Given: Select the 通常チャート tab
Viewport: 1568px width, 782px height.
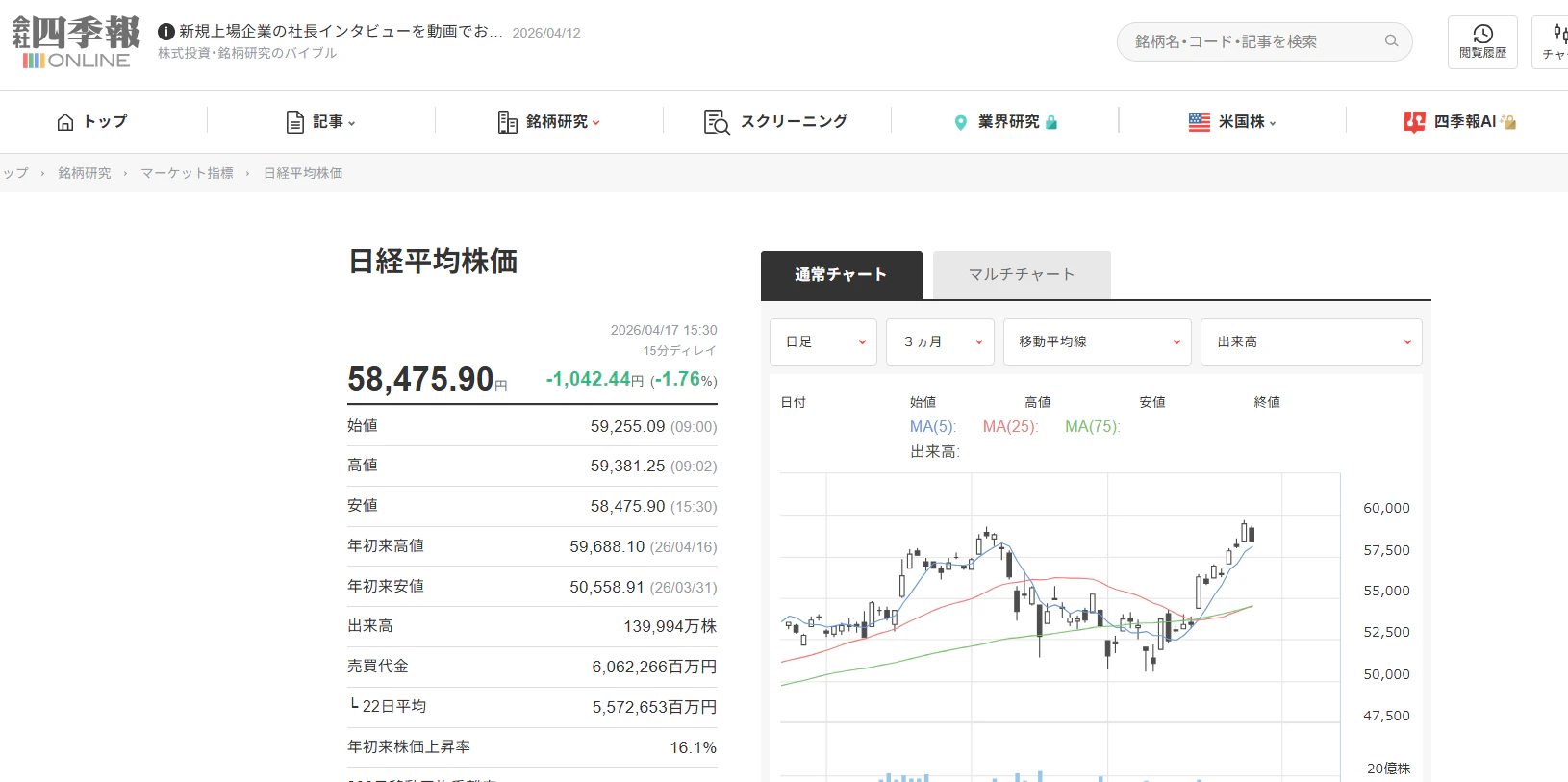Looking at the screenshot, I should [x=842, y=275].
